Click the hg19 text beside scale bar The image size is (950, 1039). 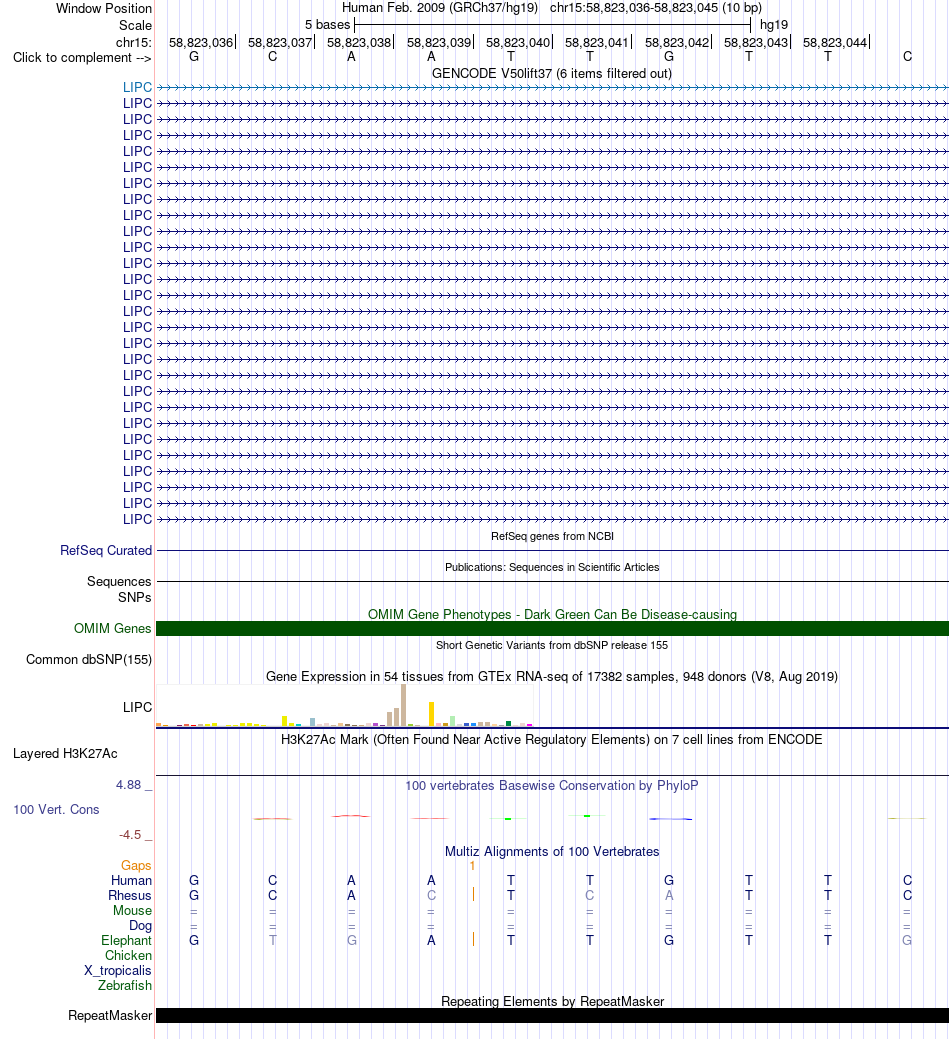774,25
